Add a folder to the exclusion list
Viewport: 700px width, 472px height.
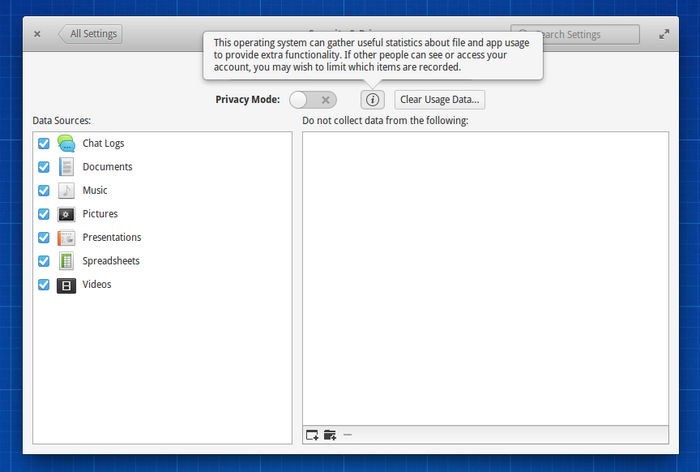pyautogui.click(x=330, y=435)
